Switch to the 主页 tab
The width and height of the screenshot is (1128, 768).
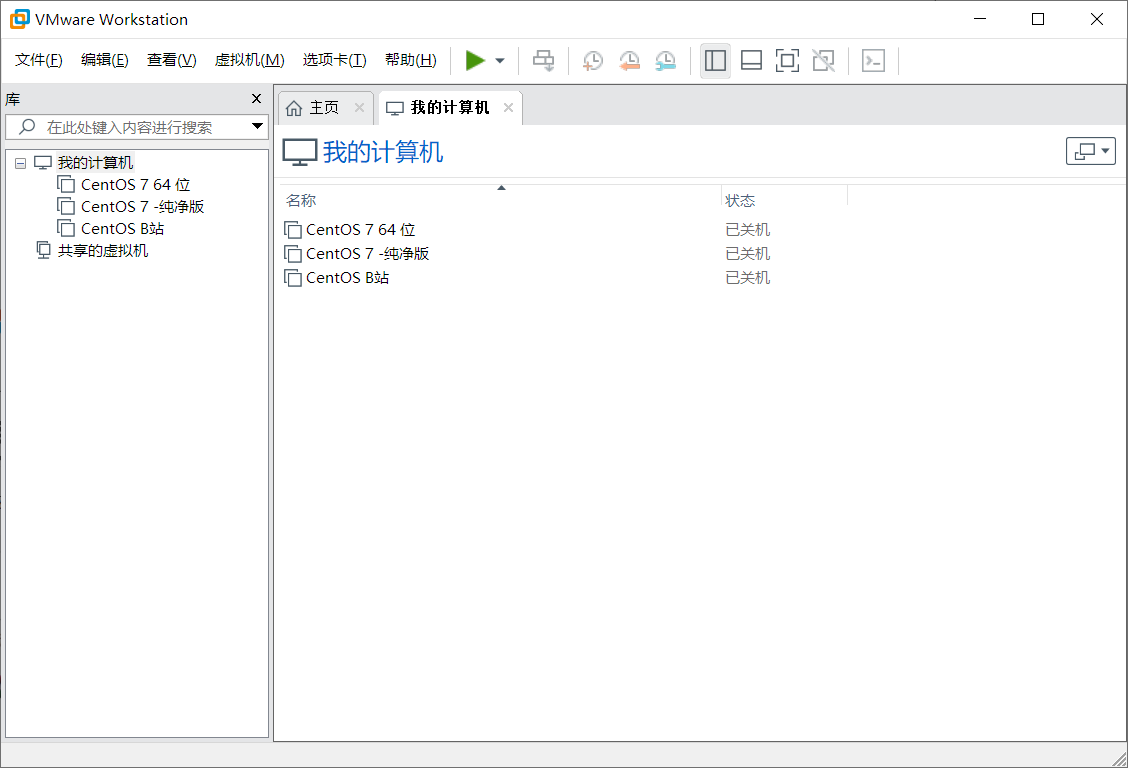coord(326,108)
